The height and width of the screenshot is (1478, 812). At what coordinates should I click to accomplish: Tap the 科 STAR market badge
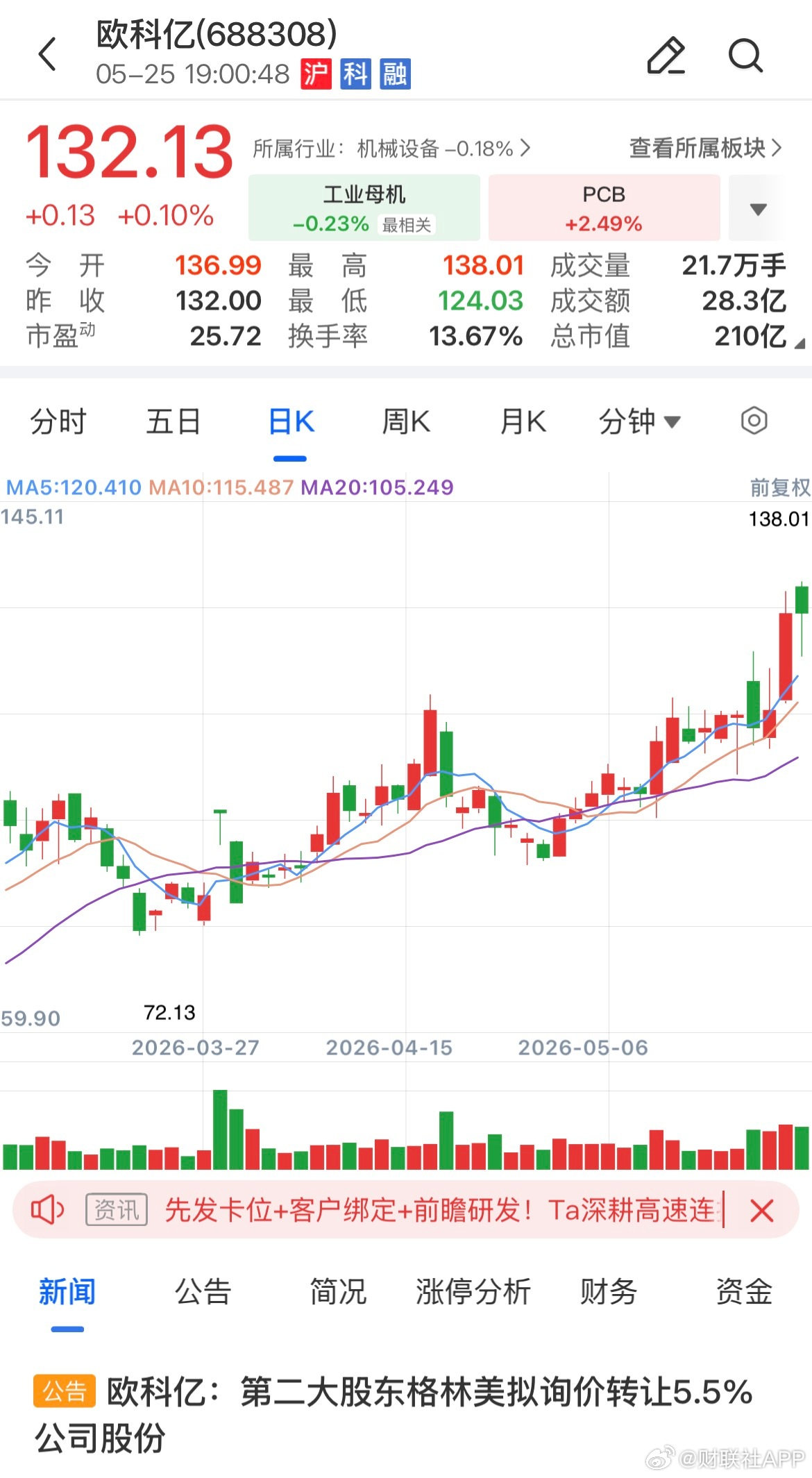pos(355,74)
